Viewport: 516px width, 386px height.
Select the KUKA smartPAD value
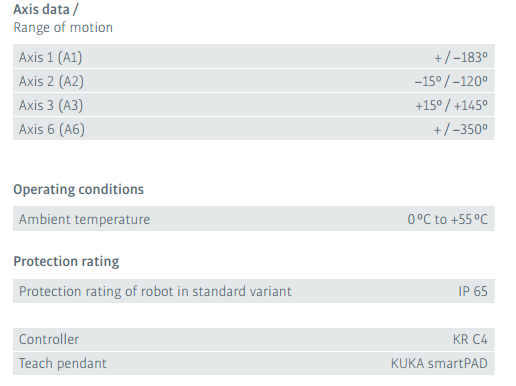(x=439, y=363)
